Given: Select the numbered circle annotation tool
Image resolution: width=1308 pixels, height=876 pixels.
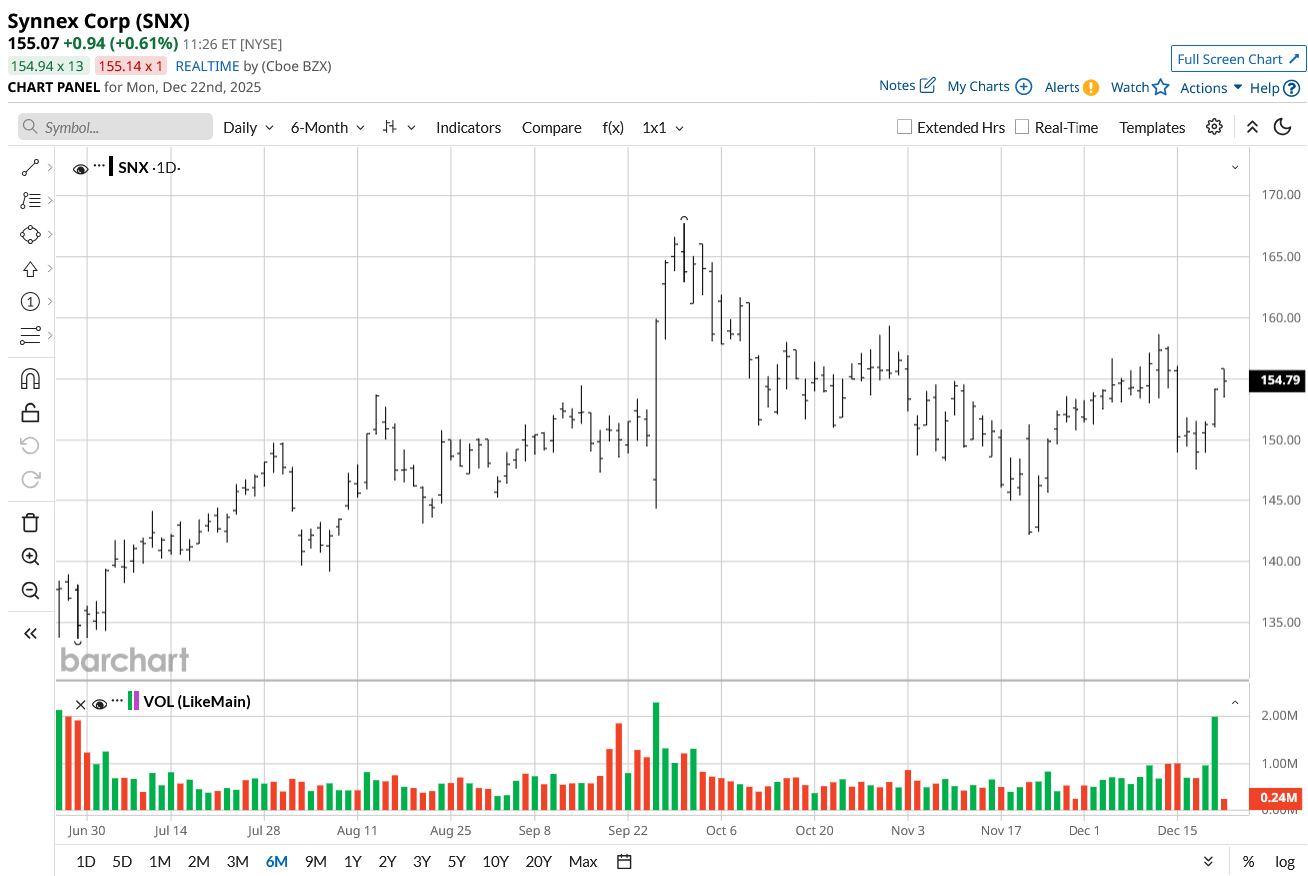Looking at the screenshot, I should (30, 302).
